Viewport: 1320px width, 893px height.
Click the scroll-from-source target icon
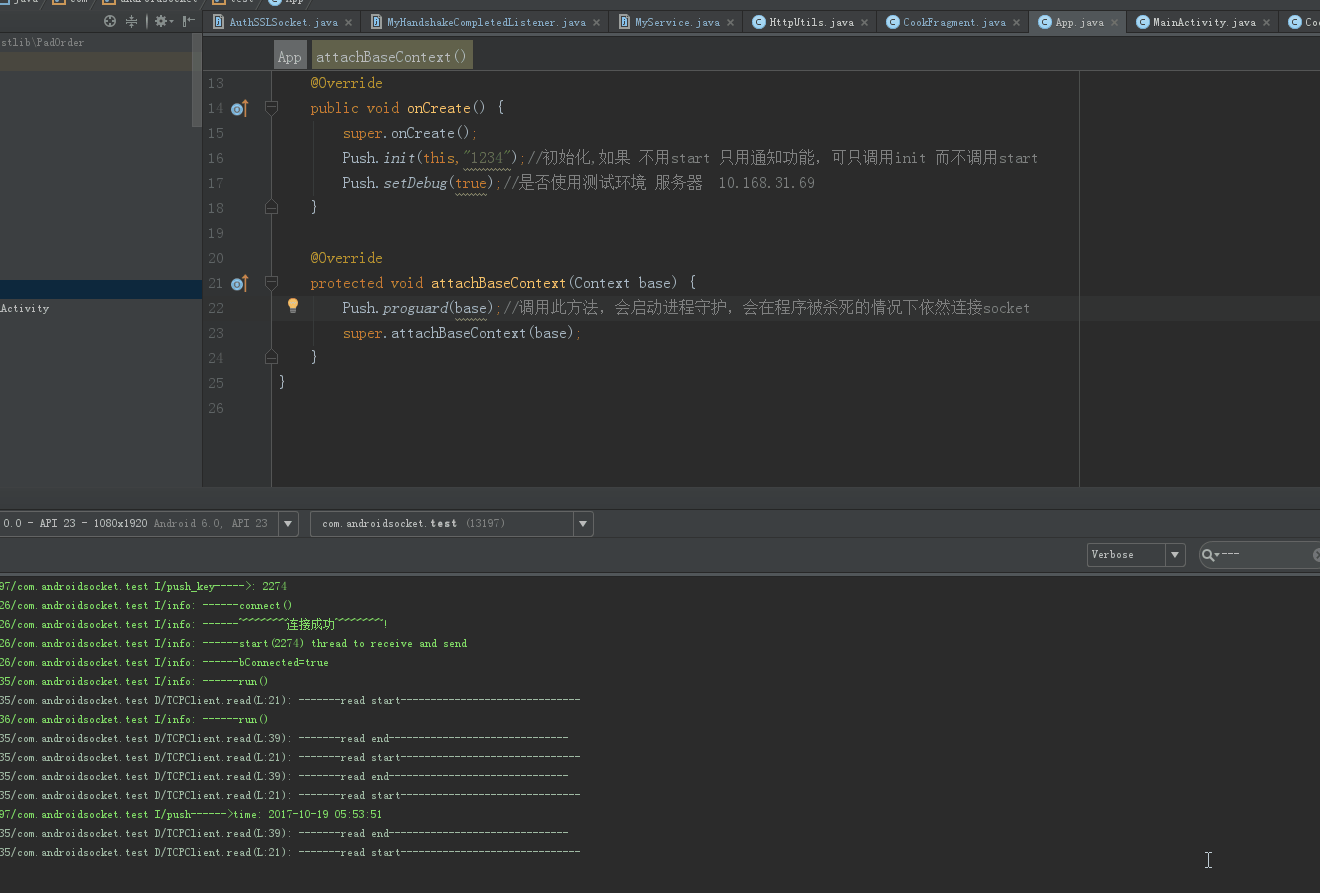tap(110, 21)
